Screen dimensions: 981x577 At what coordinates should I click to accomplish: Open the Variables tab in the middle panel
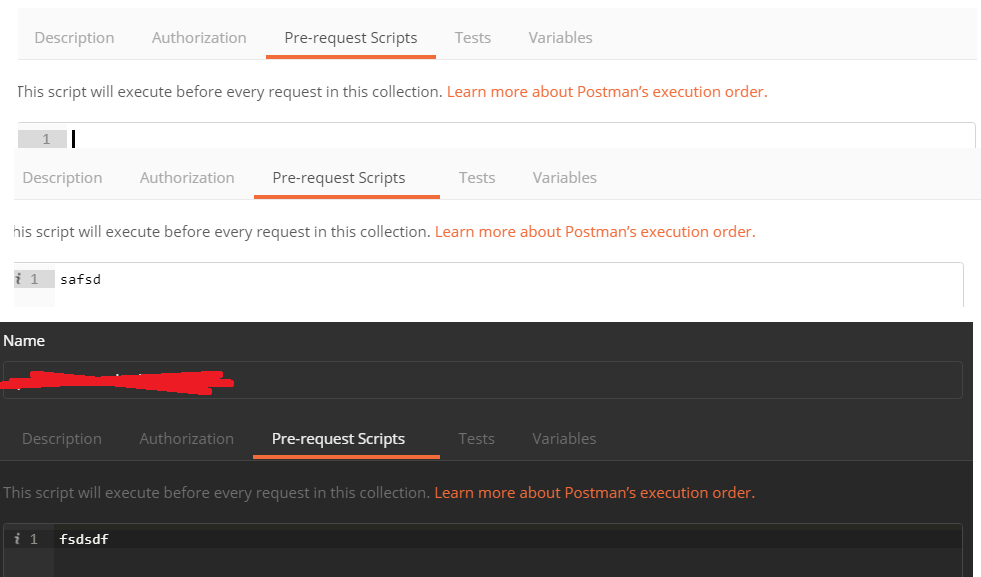(x=564, y=177)
